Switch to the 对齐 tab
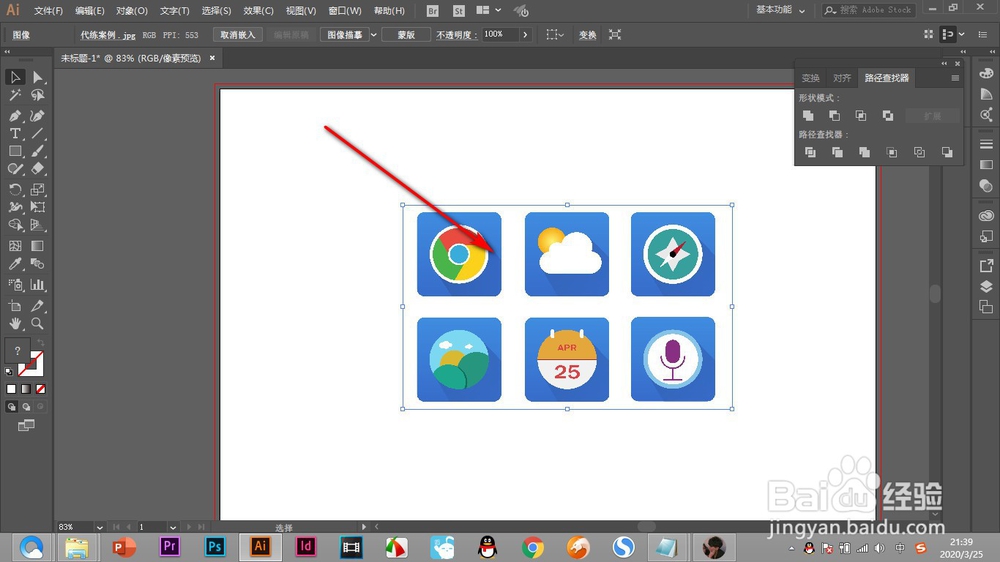Screen dimensions: 1000x562 (x=842, y=78)
